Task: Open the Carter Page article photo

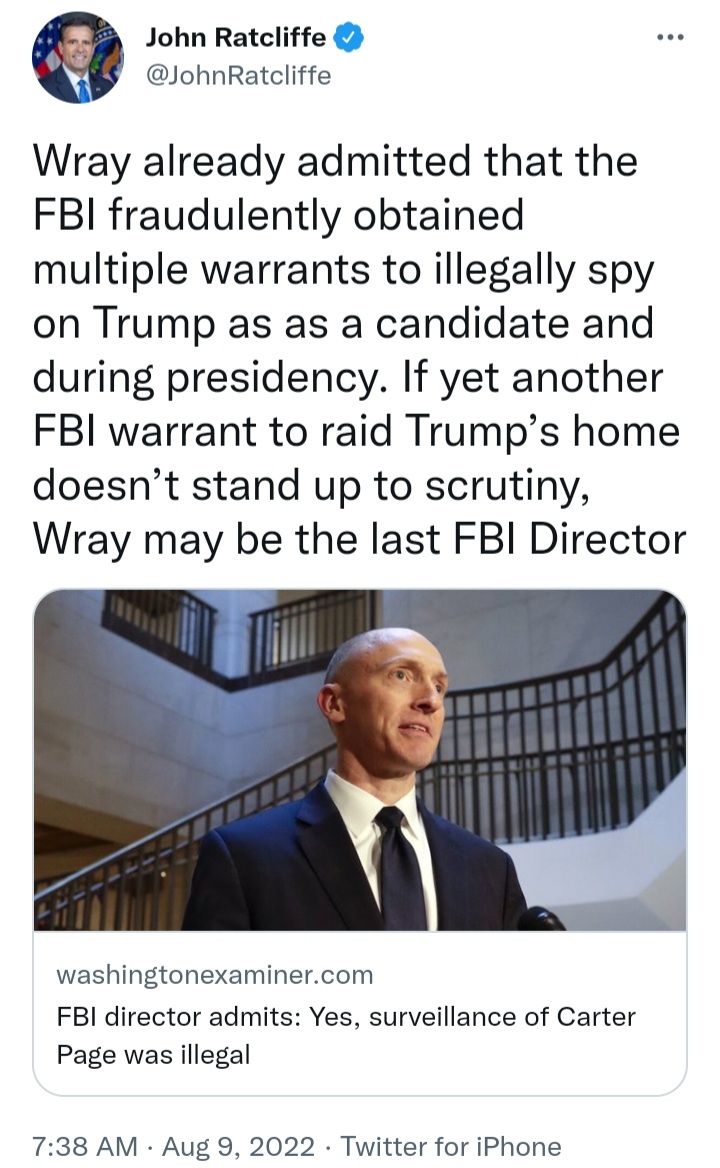Action: click(360, 760)
